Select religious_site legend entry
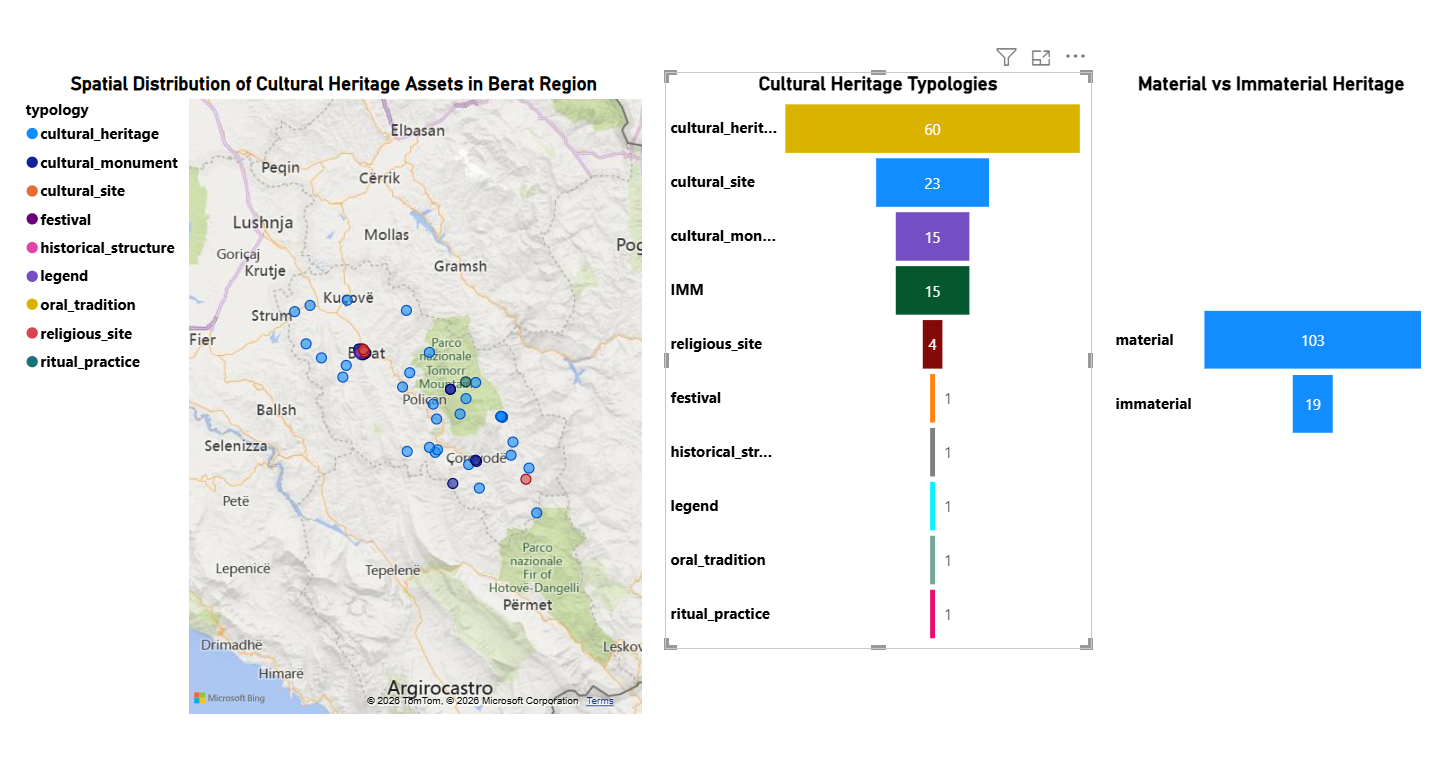 point(79,334)
